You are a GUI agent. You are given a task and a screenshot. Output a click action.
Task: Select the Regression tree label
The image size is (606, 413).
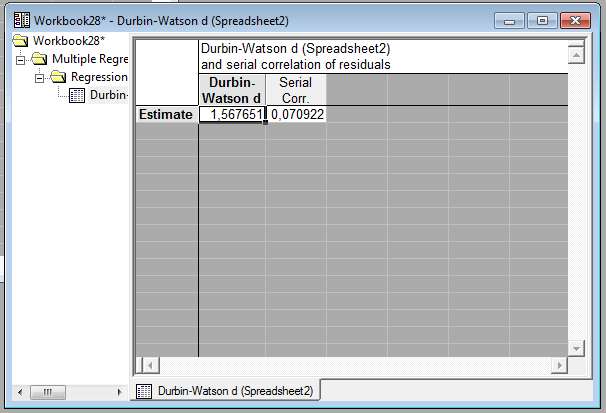(99, 77)
